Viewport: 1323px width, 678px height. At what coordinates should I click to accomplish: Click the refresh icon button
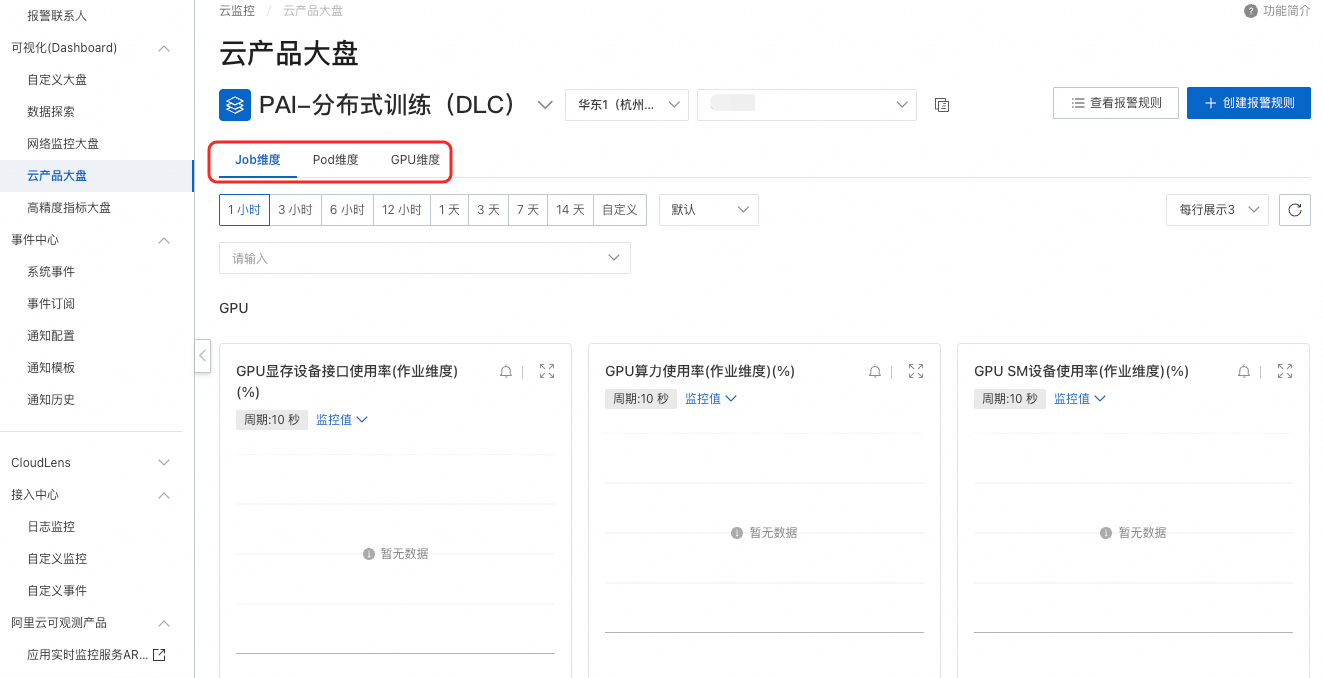[1295, 210]
